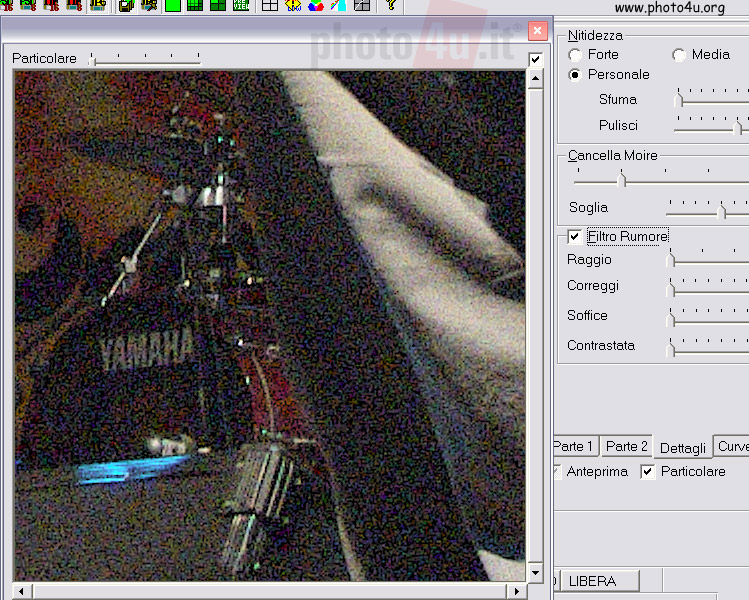The width and height of the screenshot is (749, 600).
Task: Click the yellow diamond B&W icon
Action: tap(293, 5)
